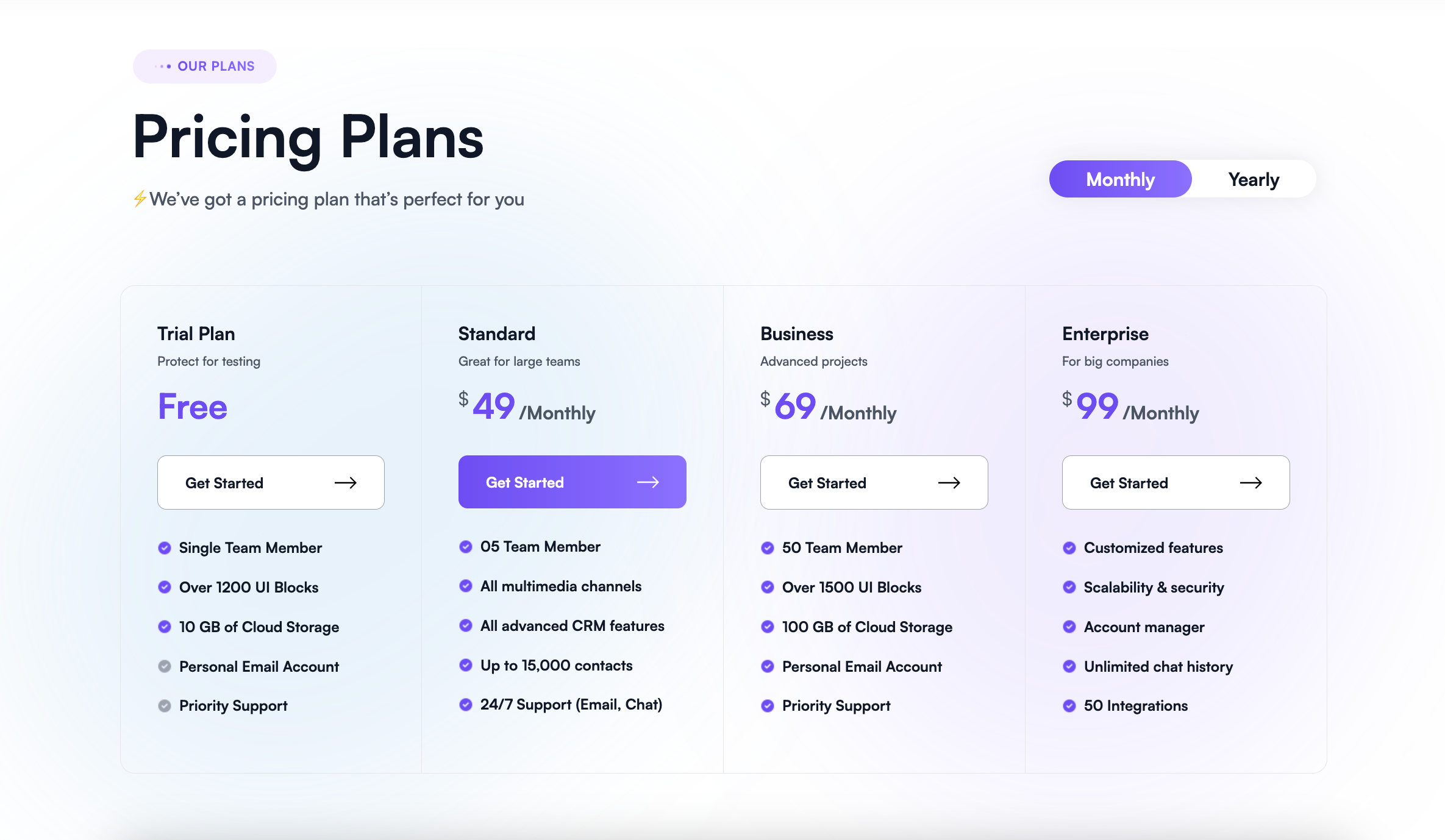The image size is (1445, 840).
Task: Select Monthly billing option
Action: tap(1120, 179)
